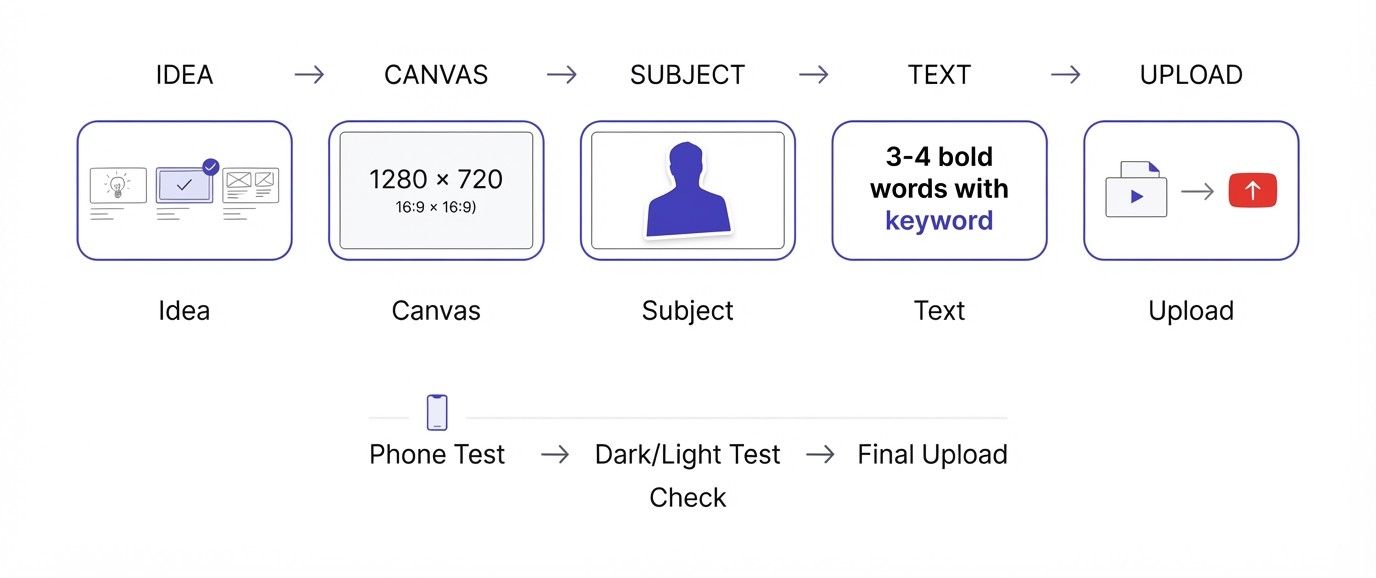Click the purple keyword text
This screenshot has height=578, width=1376.
939,221
